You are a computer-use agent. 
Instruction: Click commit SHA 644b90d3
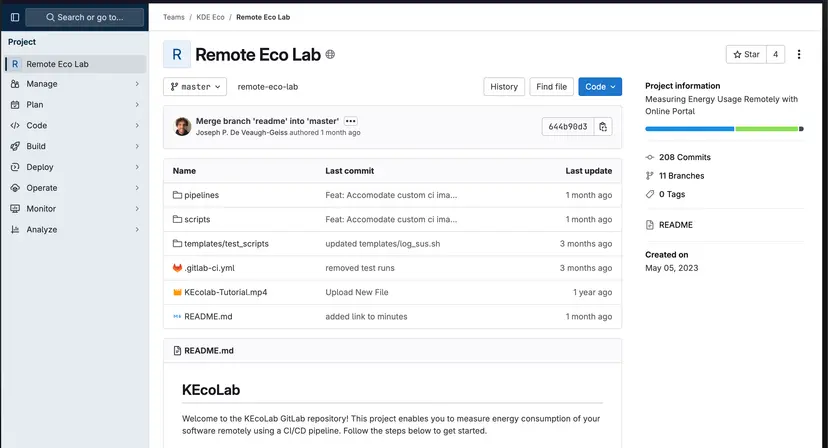point(568,127)
